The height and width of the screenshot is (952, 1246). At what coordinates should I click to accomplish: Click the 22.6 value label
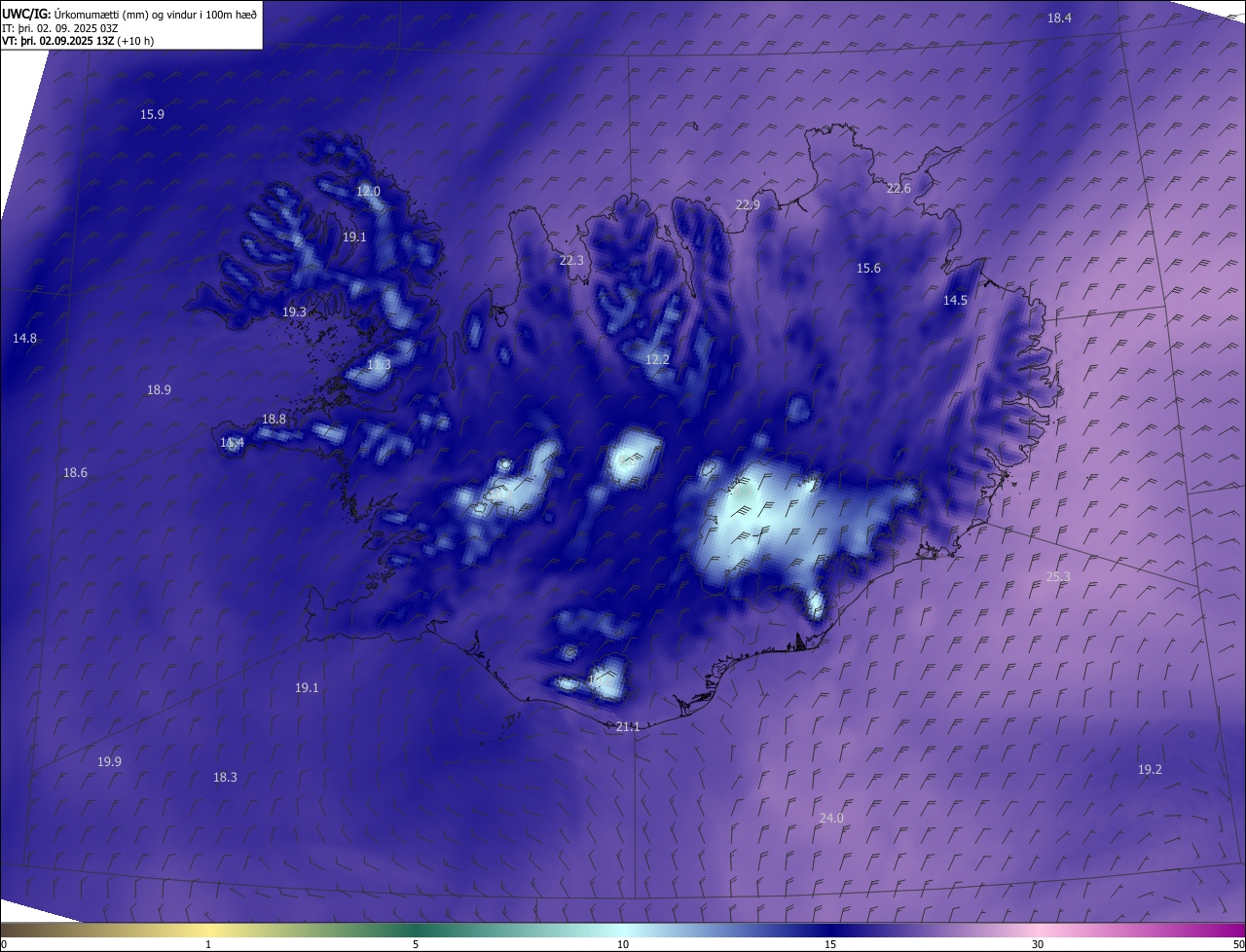[x=898, y=188]
